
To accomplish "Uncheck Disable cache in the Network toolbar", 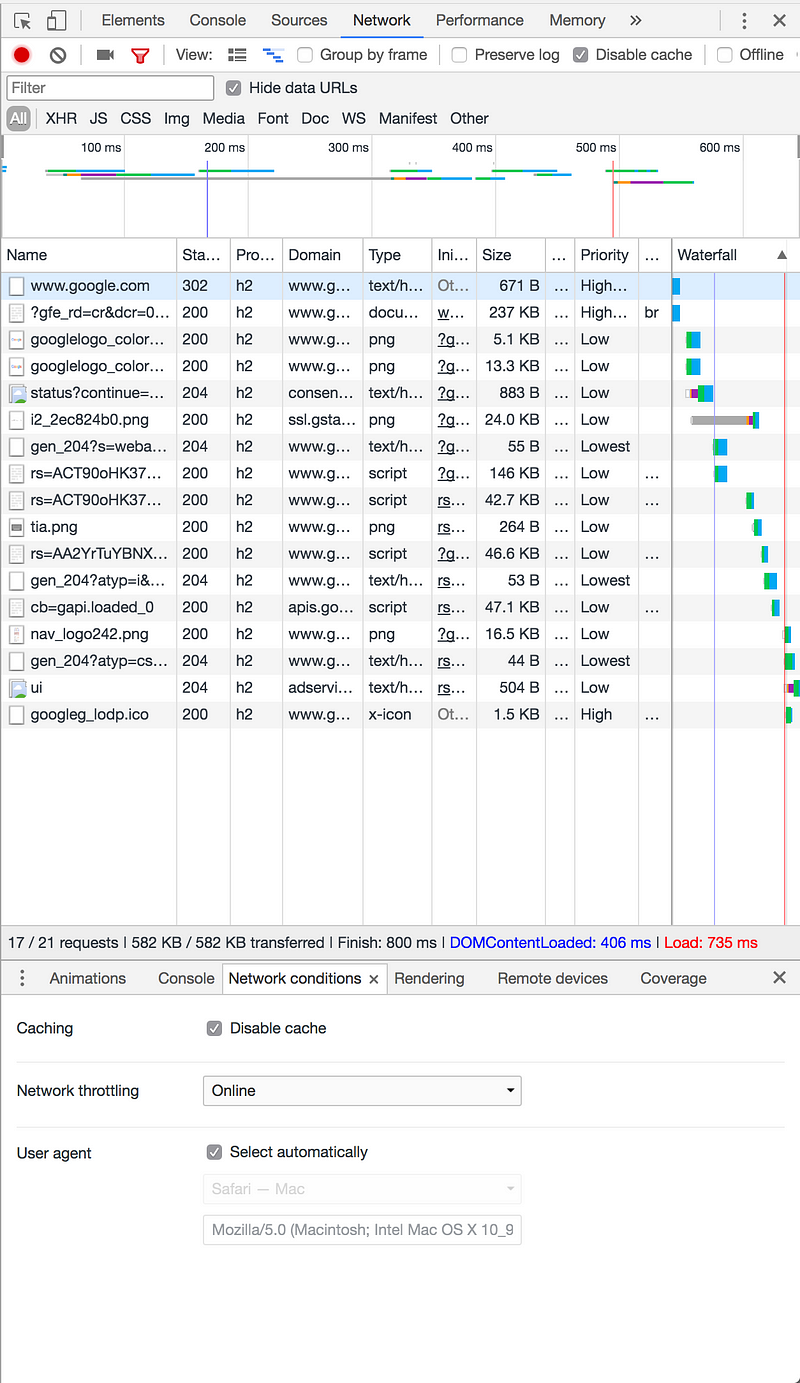I will tap(580, 55).
